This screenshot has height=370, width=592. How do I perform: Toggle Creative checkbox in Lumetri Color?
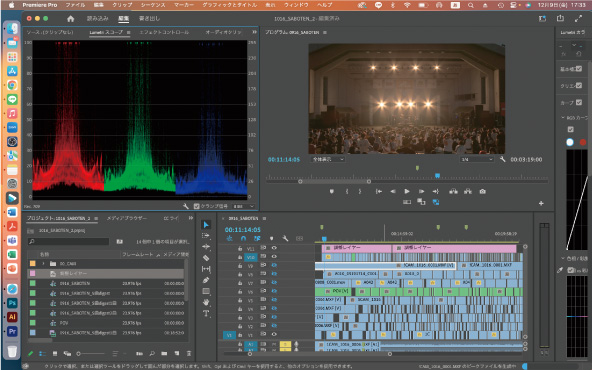click(579, 85)
